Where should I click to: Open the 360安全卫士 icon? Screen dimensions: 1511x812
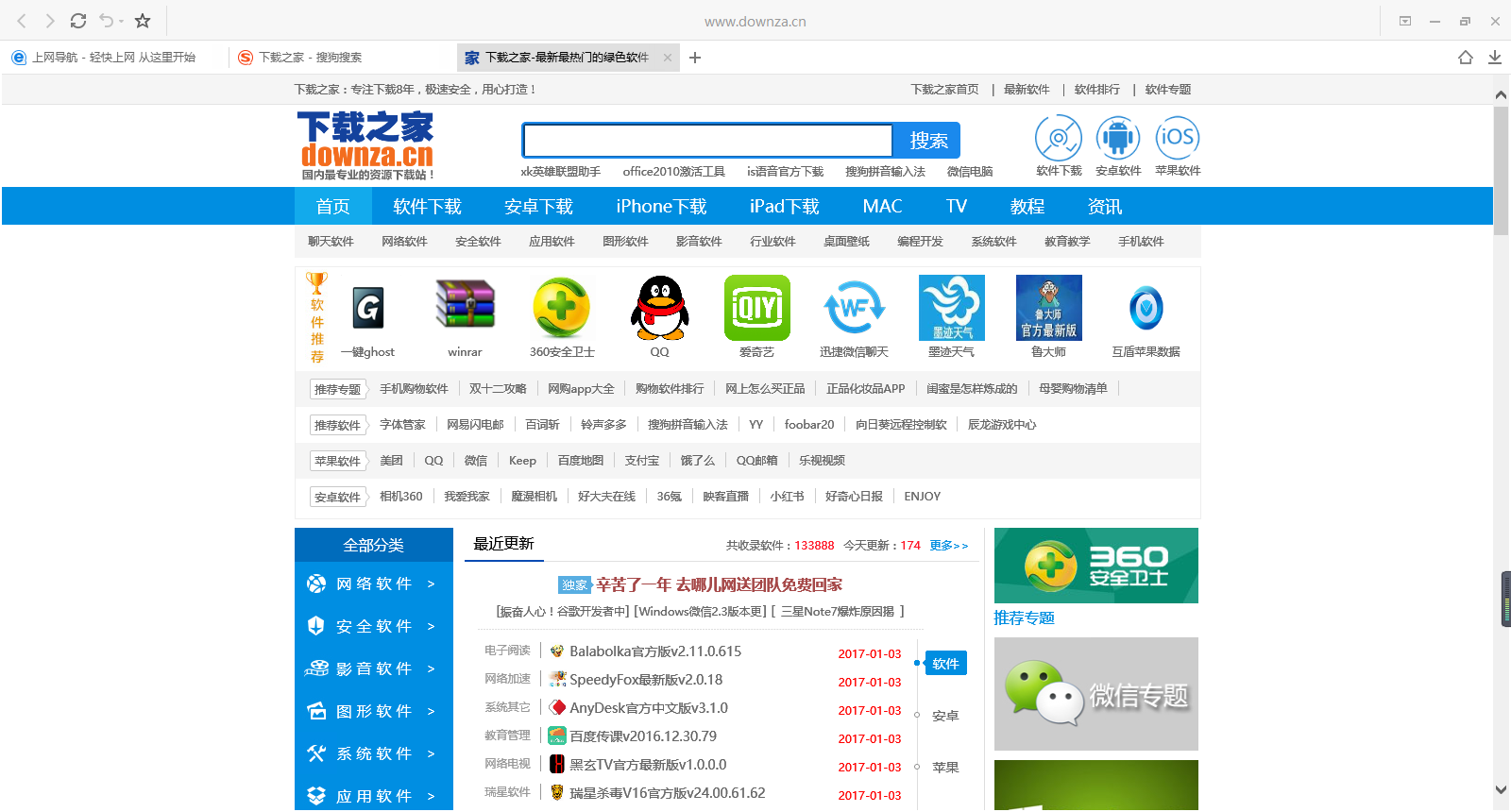(562, 308)
